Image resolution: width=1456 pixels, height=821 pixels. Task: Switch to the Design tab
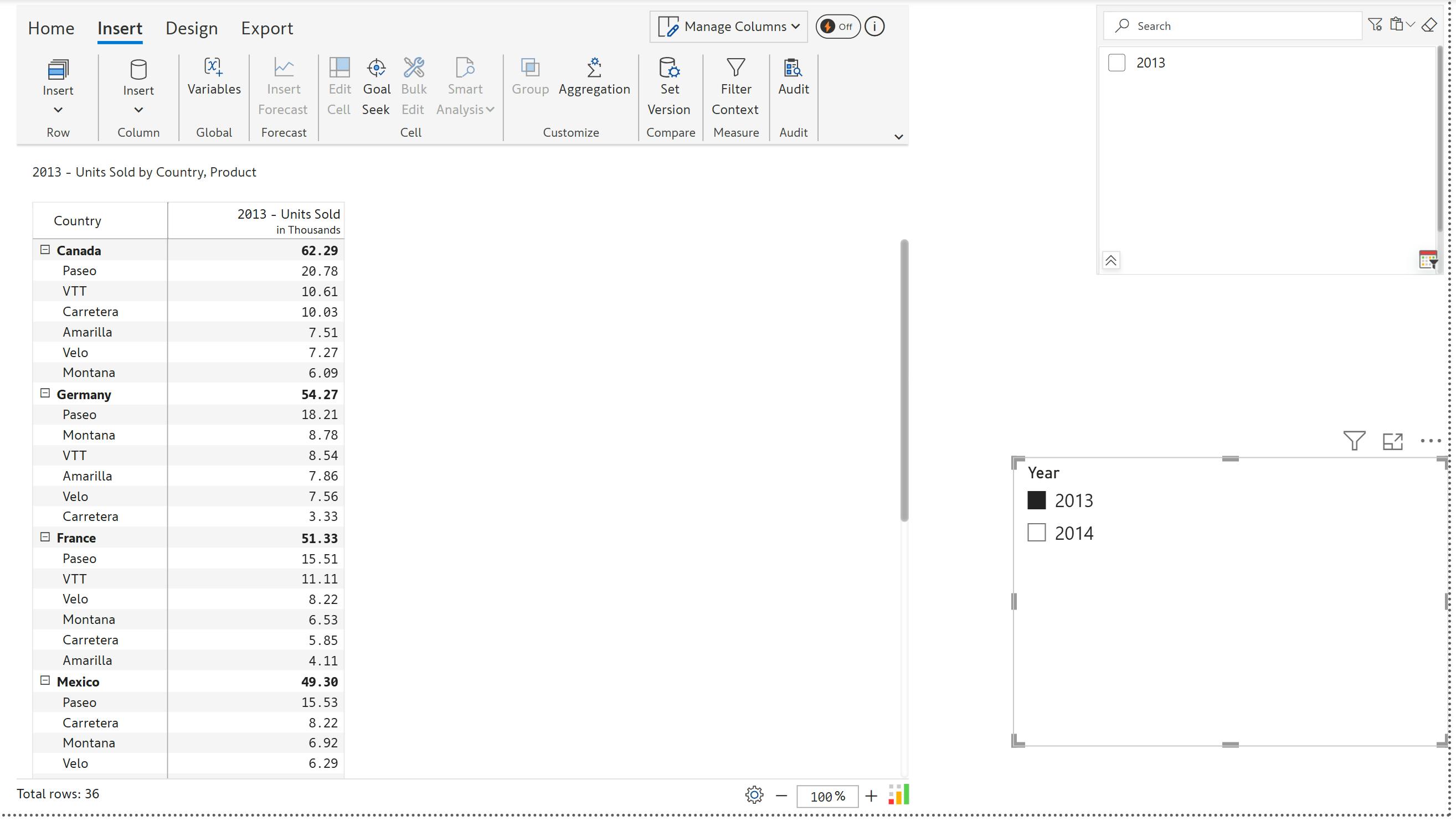tap(191, 28)
